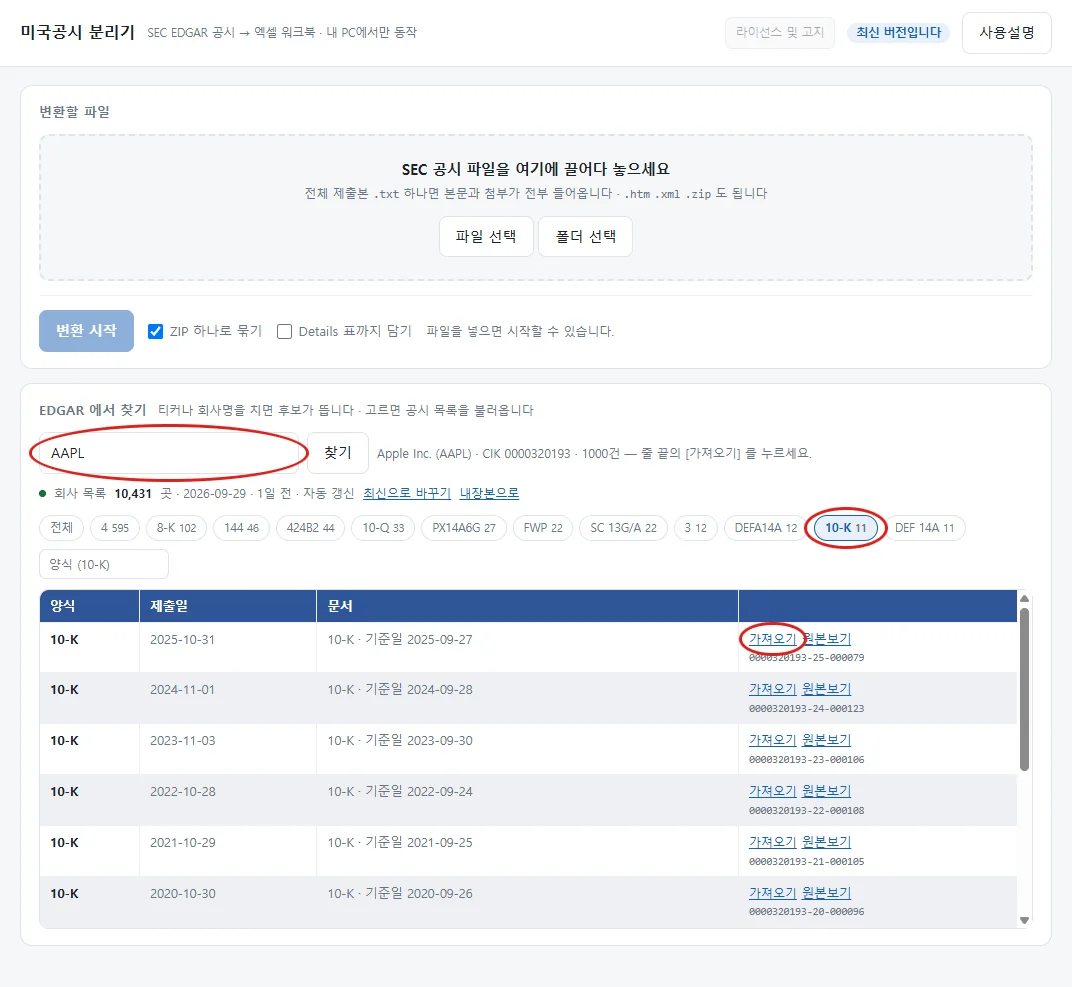
Task: Click the 제출일 column header
Action: click(x=228, y=606)
